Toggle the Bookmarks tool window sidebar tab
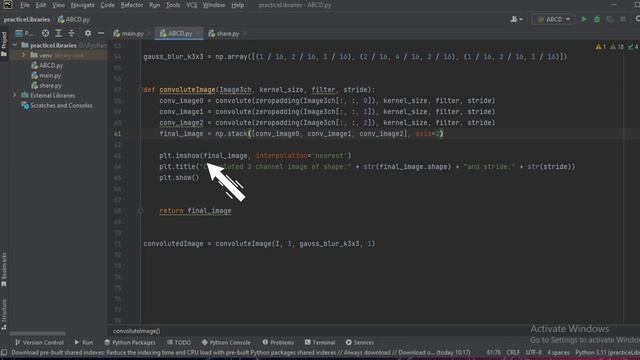The width and height of the screenshot is (640, 360). tap(4, 269)
